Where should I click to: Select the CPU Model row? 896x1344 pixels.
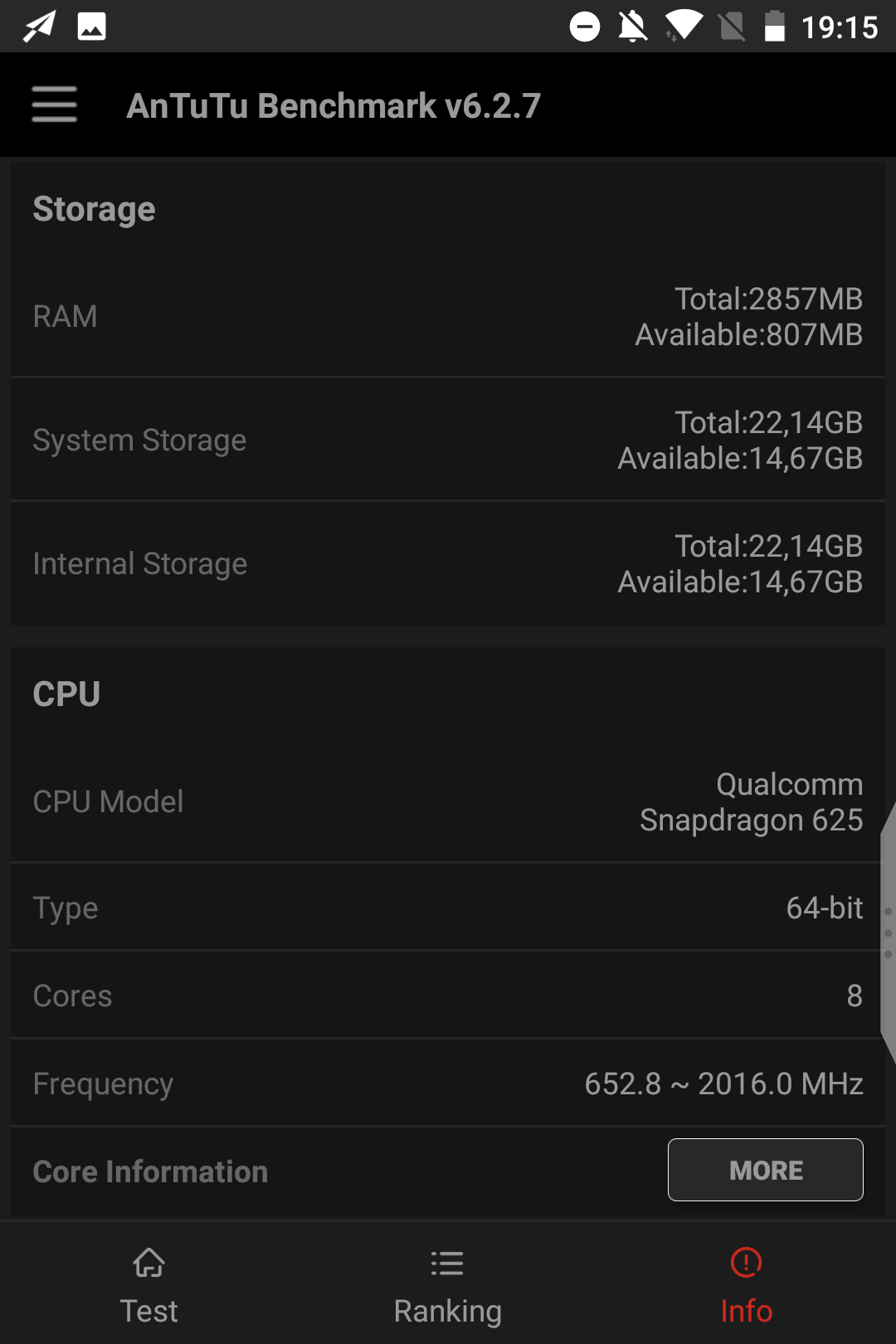448,801
